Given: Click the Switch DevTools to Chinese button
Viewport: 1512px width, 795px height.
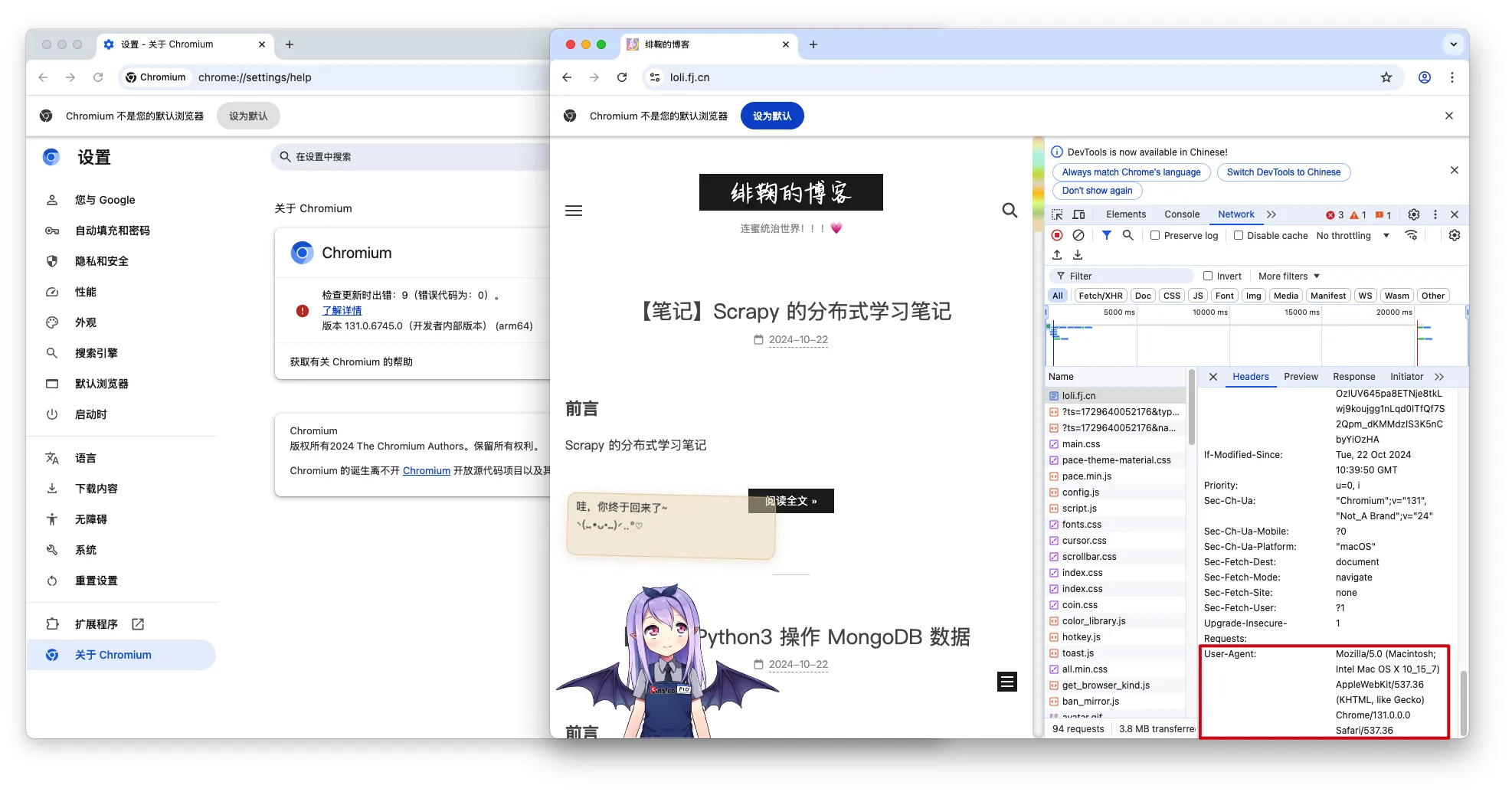Looking at the screenshot, I should tap(1283, 172).
